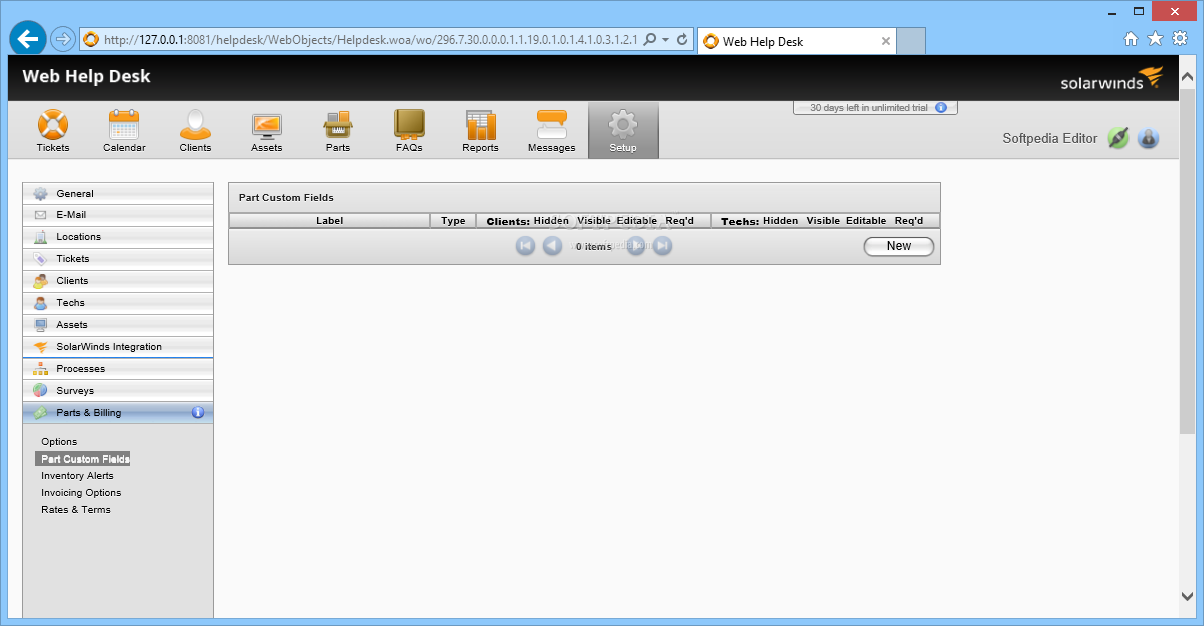Expand the Assets setup section in sidebar
This screenshot has width=1204, height=626.
pos(118,325)
